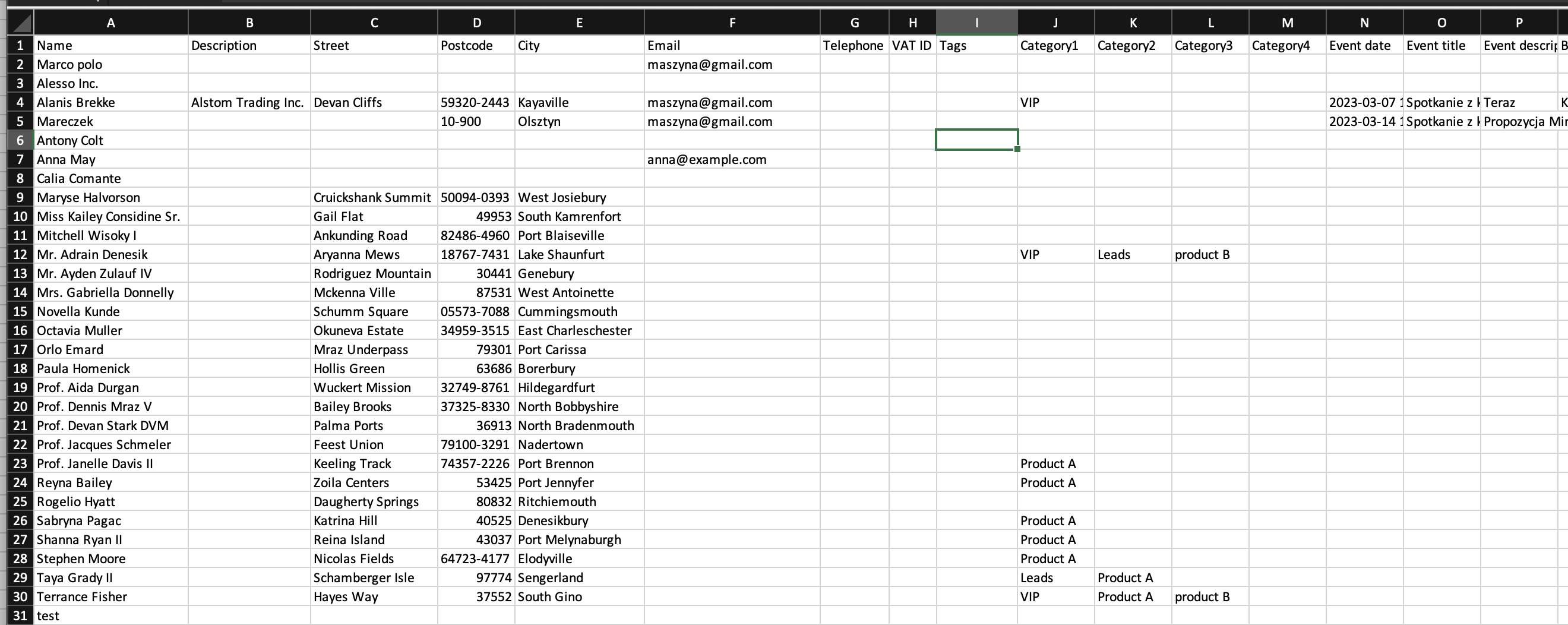Select column A header
This screenshot has height=625, width=1568.
click(x=111, y=23)
